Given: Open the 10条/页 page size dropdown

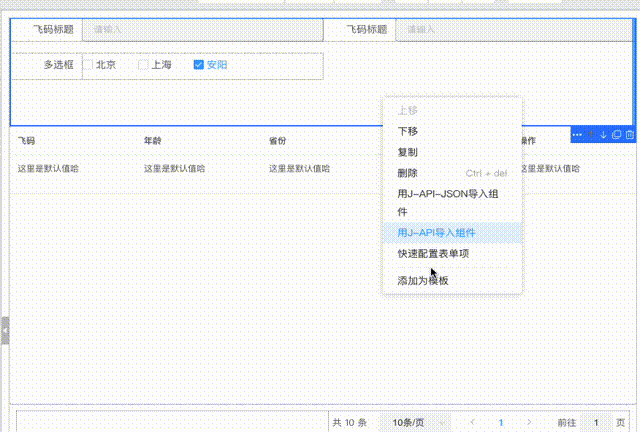Looking at the screenshot, I should click(408, 423).
